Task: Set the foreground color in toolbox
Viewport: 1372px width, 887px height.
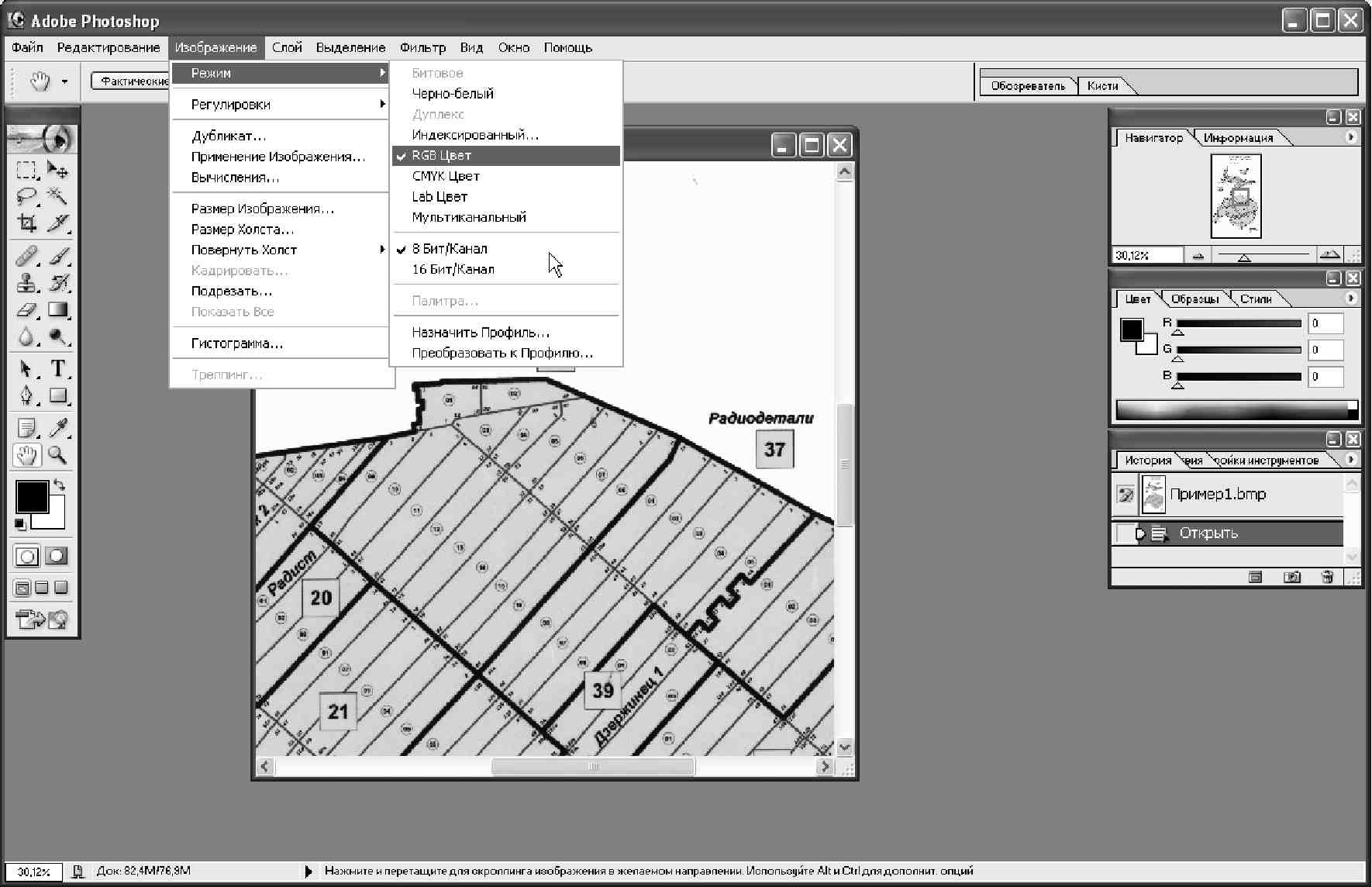Action: coord(32,496)
